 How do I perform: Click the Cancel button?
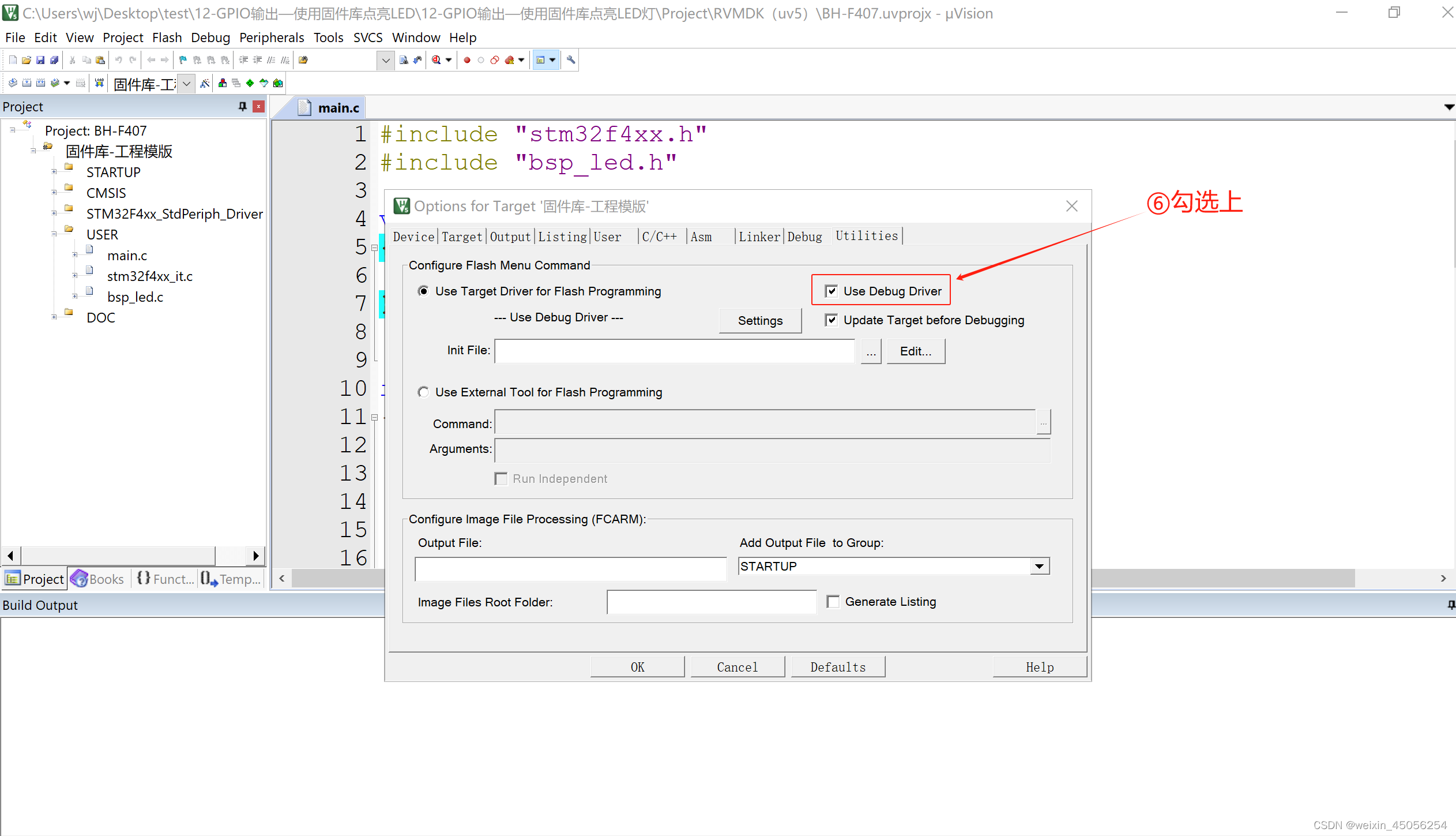coord(737,667)
